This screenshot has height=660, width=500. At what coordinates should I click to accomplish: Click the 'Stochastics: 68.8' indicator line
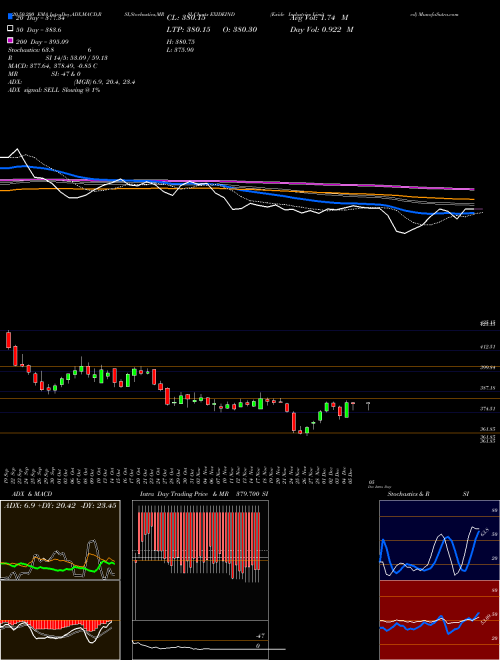[x=50, y=50]
